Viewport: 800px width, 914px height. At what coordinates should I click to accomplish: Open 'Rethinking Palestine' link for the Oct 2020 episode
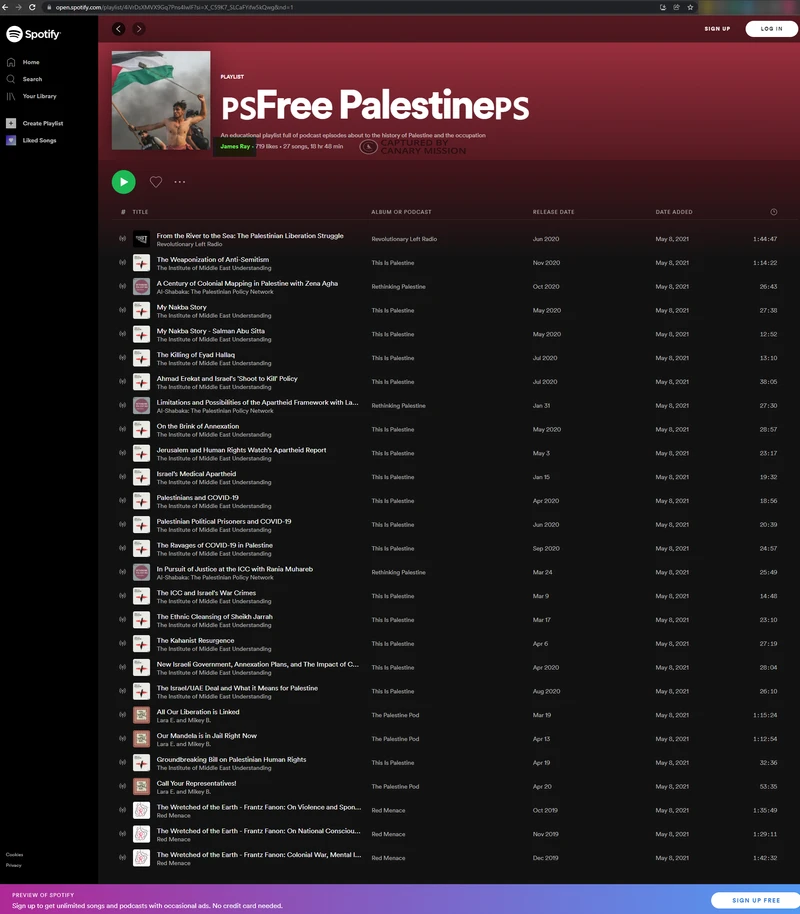(x=398, y=287)
